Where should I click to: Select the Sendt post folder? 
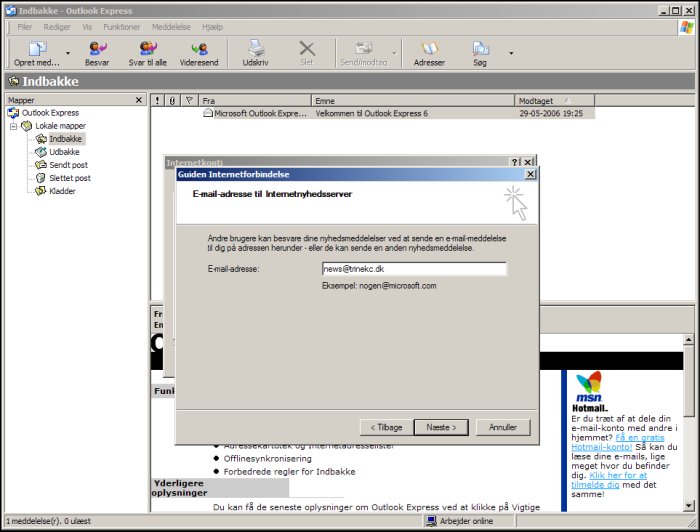click(x=68, y=165)
